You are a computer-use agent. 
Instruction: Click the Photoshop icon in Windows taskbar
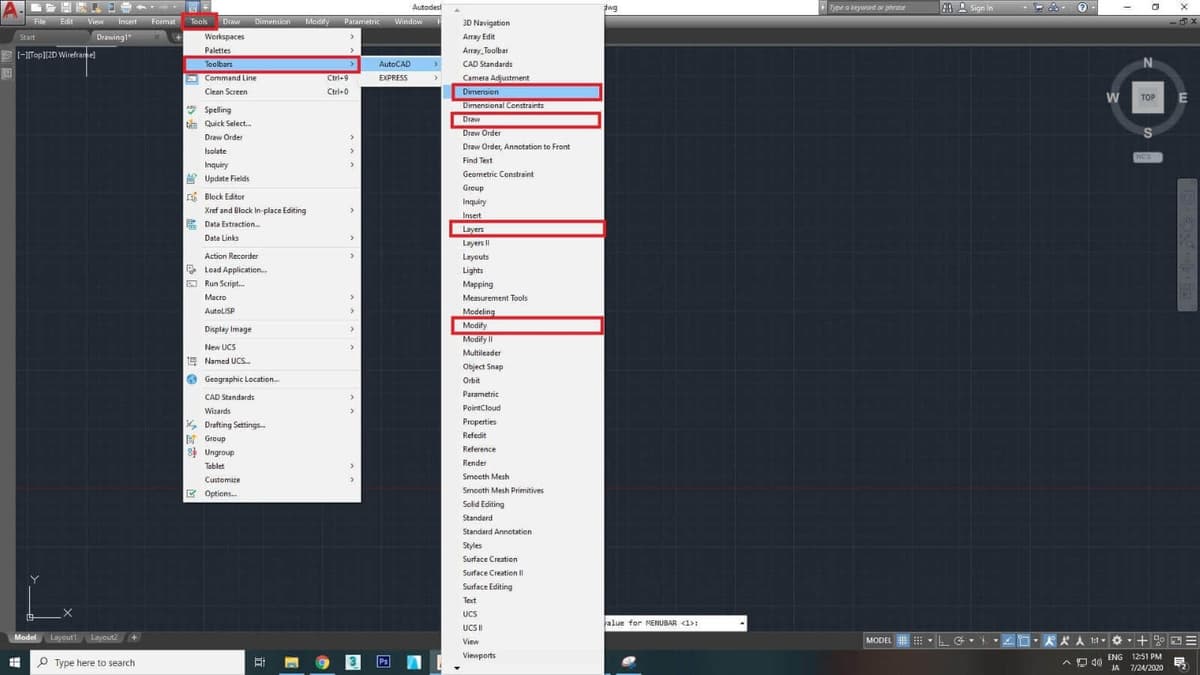click(x=383, y=662)
